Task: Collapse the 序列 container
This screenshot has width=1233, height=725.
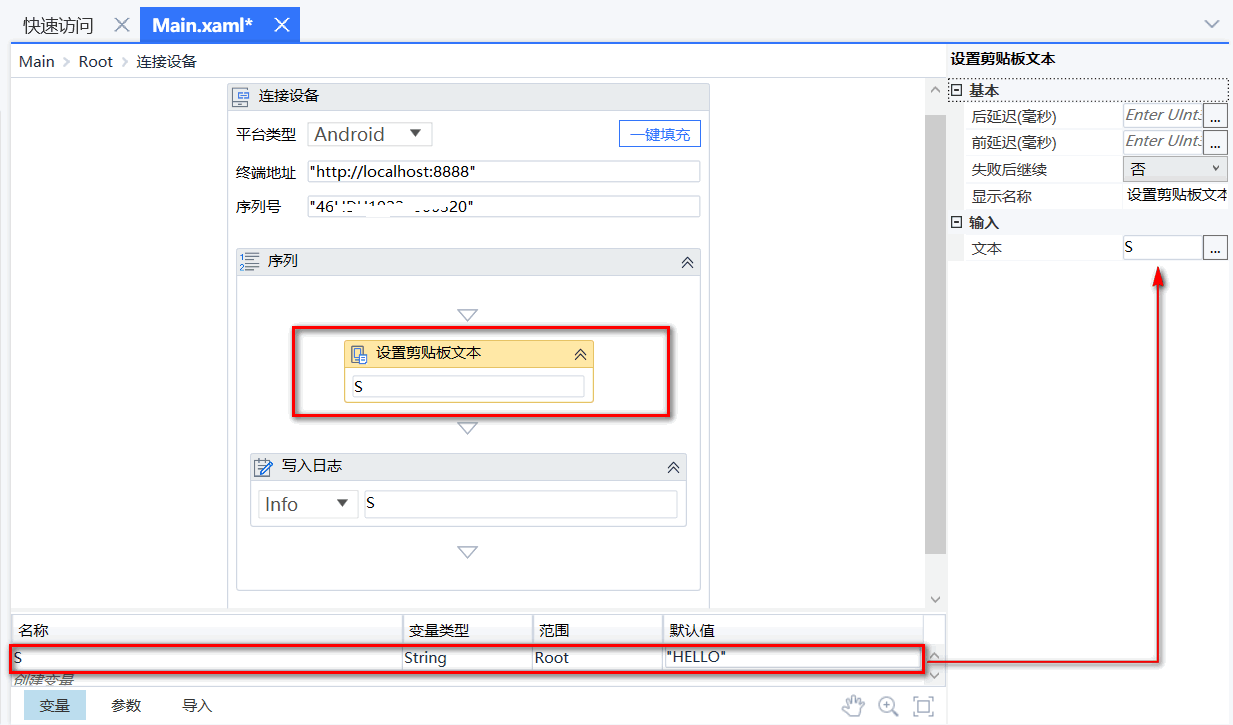Action: [x=687, y=262]
